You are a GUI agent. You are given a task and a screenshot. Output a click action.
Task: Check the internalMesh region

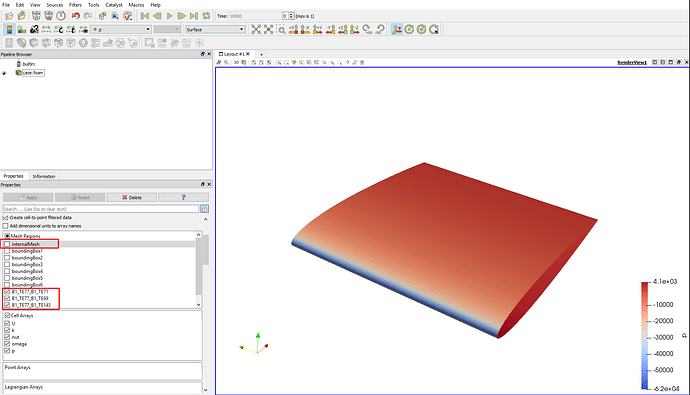click(7, 244)
